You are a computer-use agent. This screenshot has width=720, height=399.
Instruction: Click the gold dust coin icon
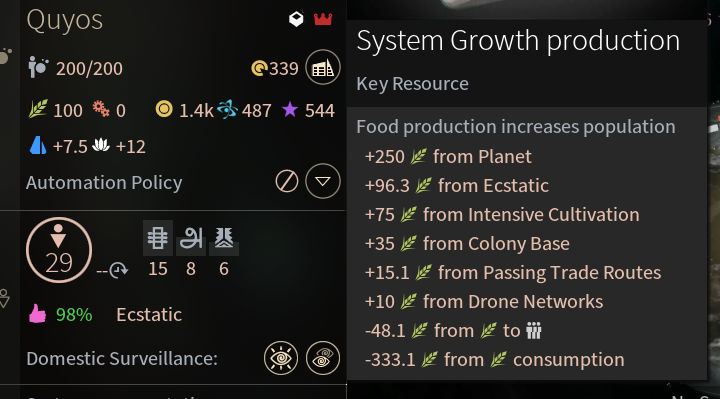(164, 109)
